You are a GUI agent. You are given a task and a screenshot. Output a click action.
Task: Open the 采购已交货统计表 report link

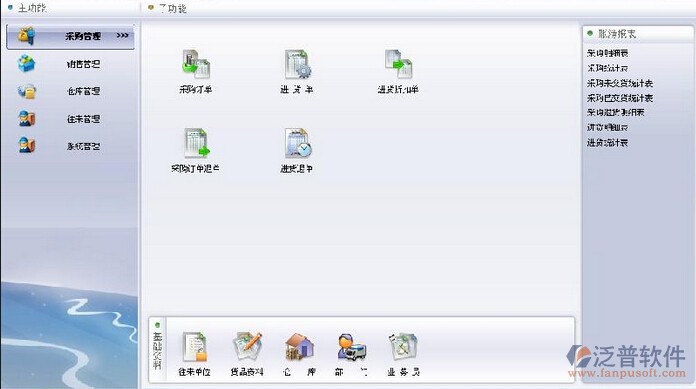pos(620,98)
